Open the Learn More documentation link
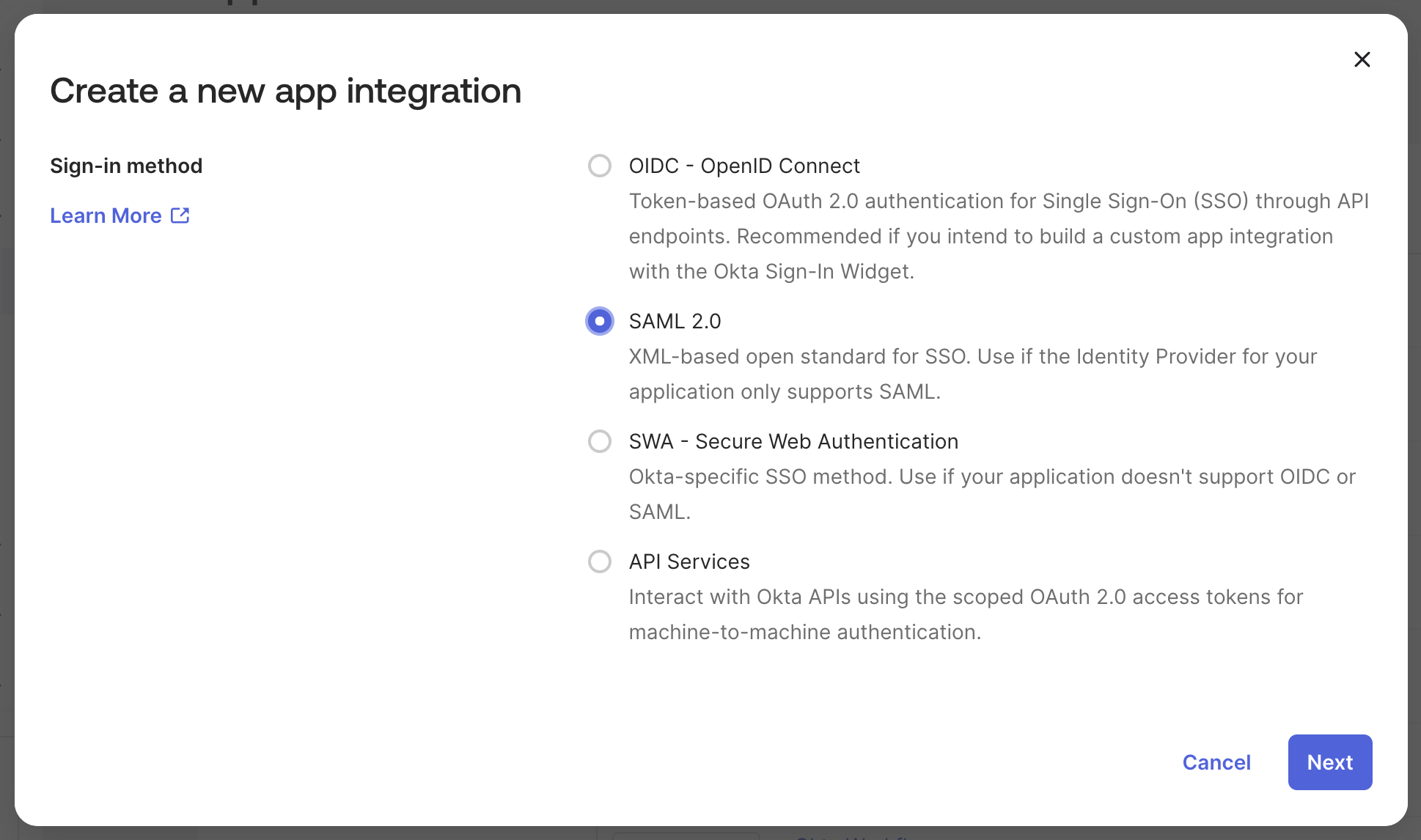This screenshot has width=1421, height=840. (x=106, y=215)
